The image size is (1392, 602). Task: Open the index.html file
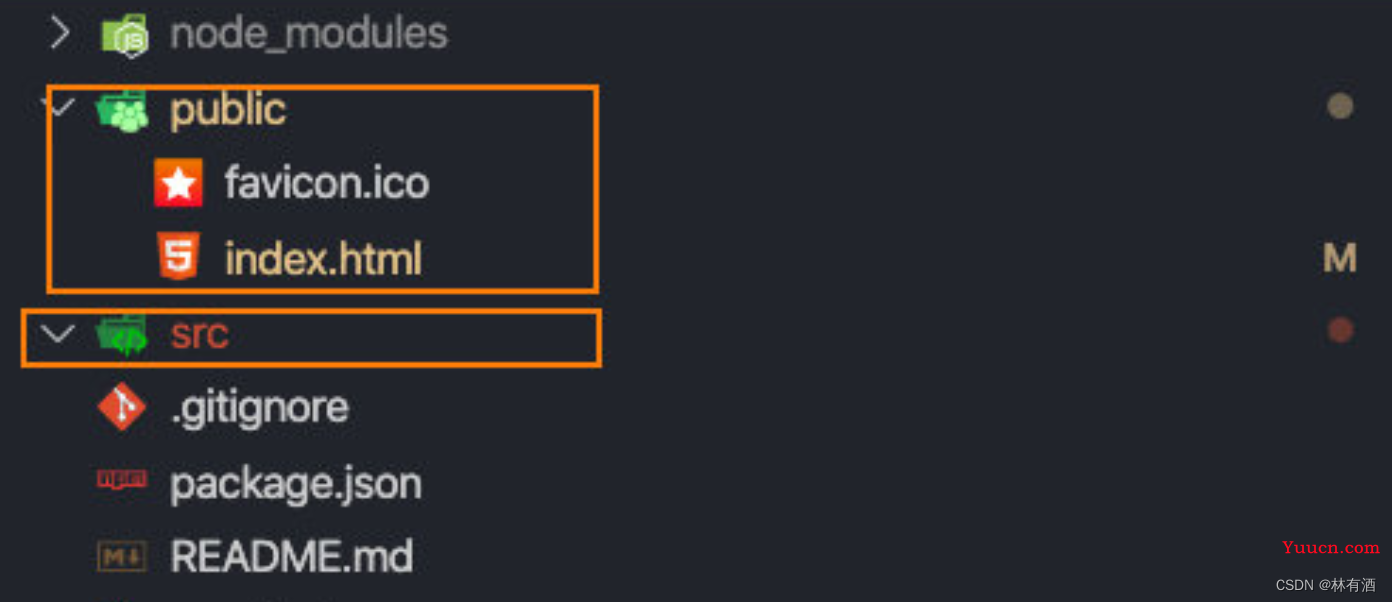click(x=323, y=258)
